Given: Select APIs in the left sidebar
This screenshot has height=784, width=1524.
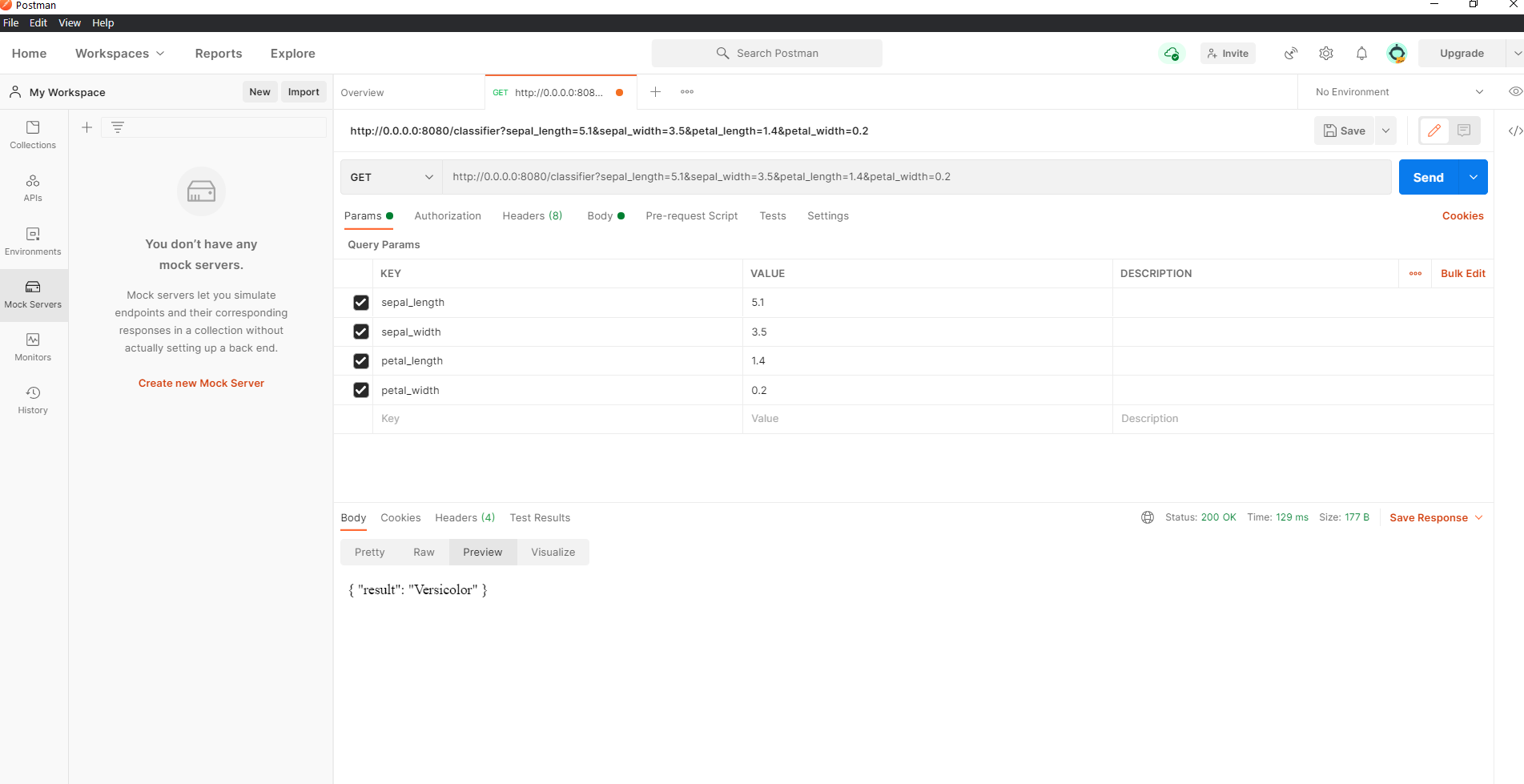Looking at the screenshot, I should [x=33, y=187].
